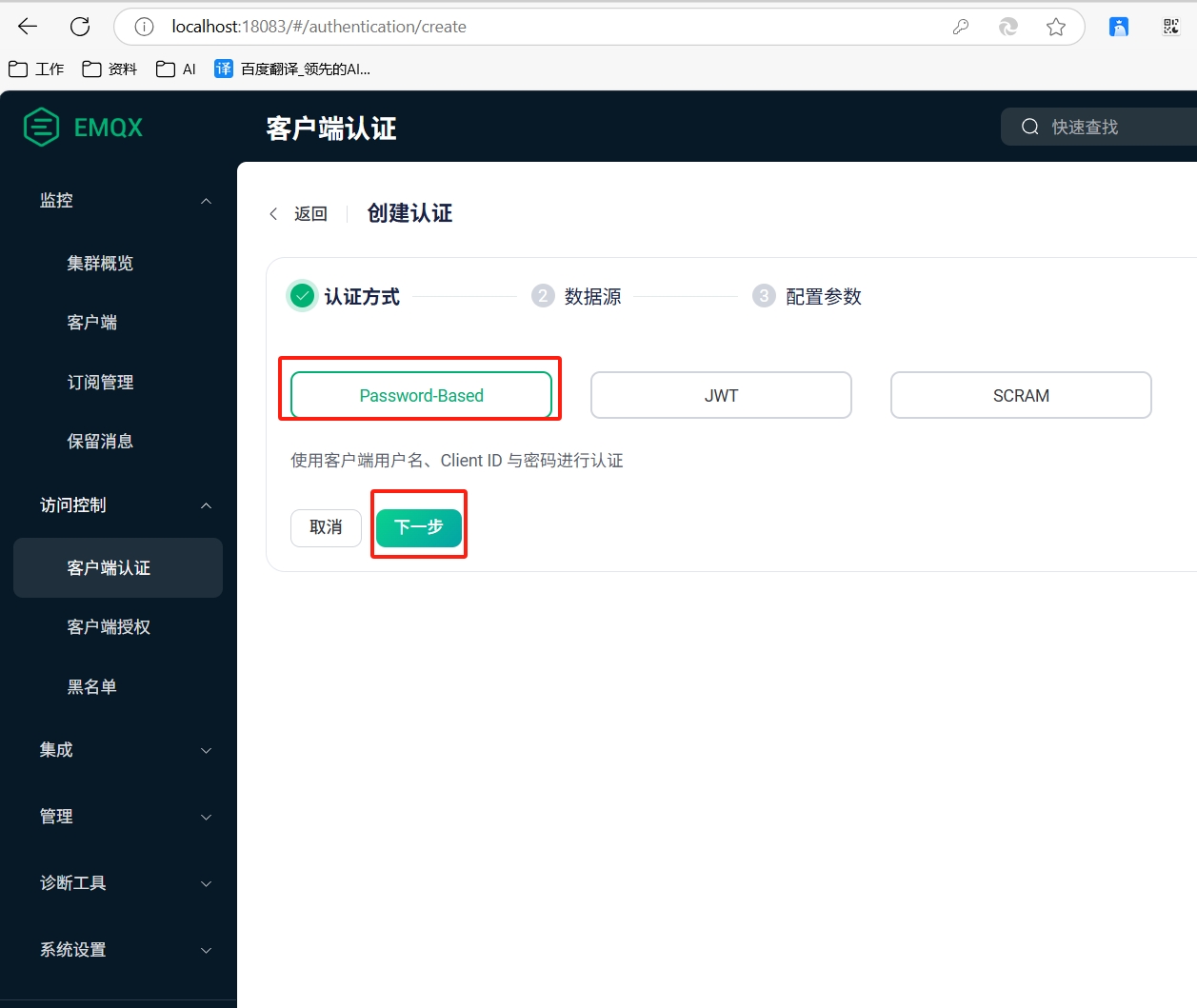Click the quick search magnifier icon

1030,127
